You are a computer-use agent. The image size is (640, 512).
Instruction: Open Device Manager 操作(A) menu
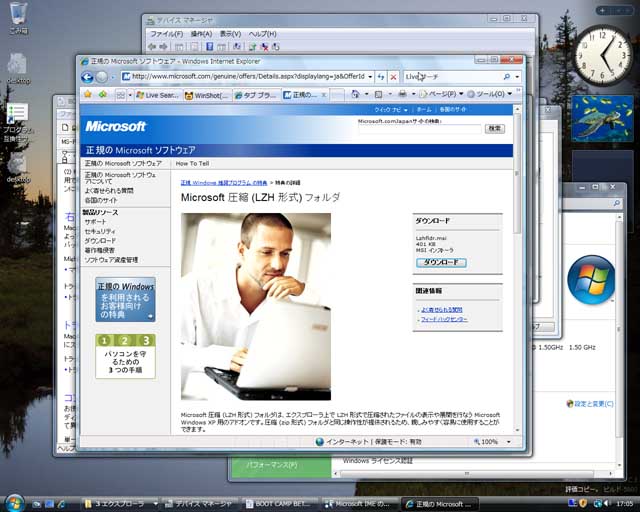tap(201, 34)
